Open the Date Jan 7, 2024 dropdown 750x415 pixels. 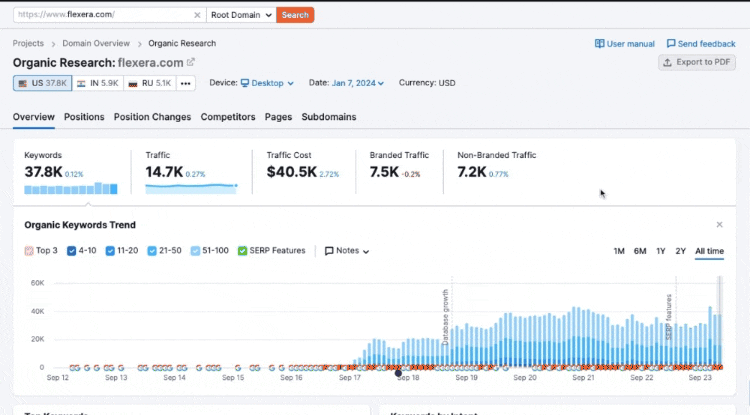click(x=358, y=83)
